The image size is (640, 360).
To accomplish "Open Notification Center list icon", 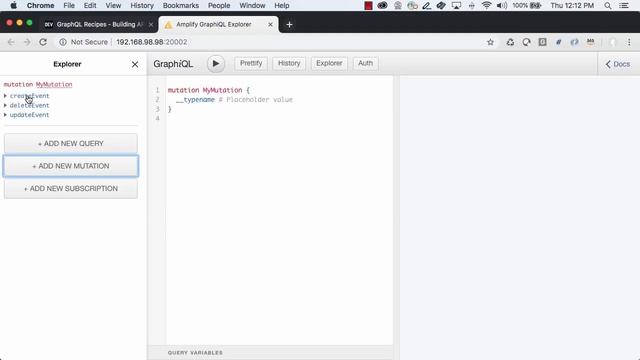I will 624,6.
